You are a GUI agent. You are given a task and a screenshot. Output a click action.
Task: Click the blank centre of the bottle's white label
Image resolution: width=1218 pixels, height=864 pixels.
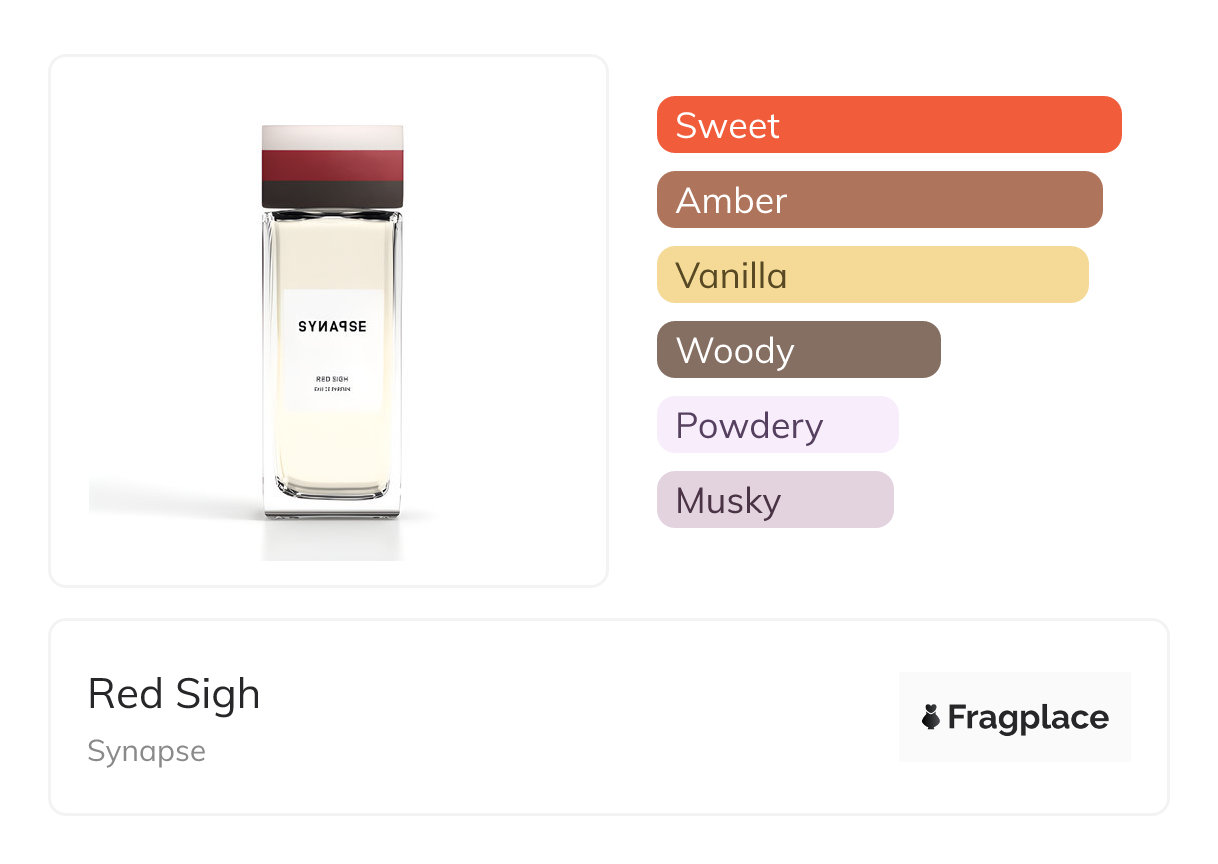(332, 354)
